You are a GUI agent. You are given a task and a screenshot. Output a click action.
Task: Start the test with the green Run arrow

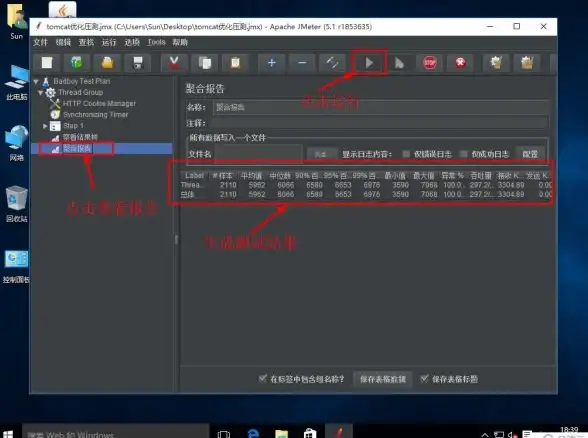pyautogui.click(x=369, y=63)
